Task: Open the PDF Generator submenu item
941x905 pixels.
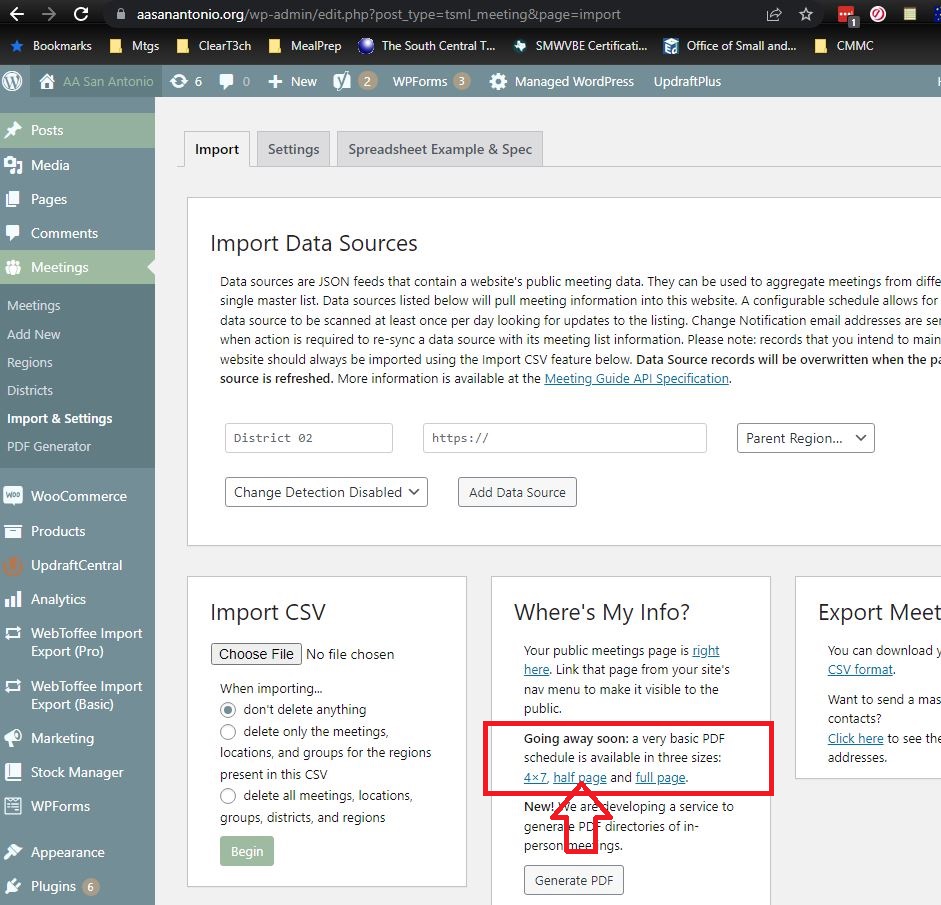Action: [x=49, y=446]
